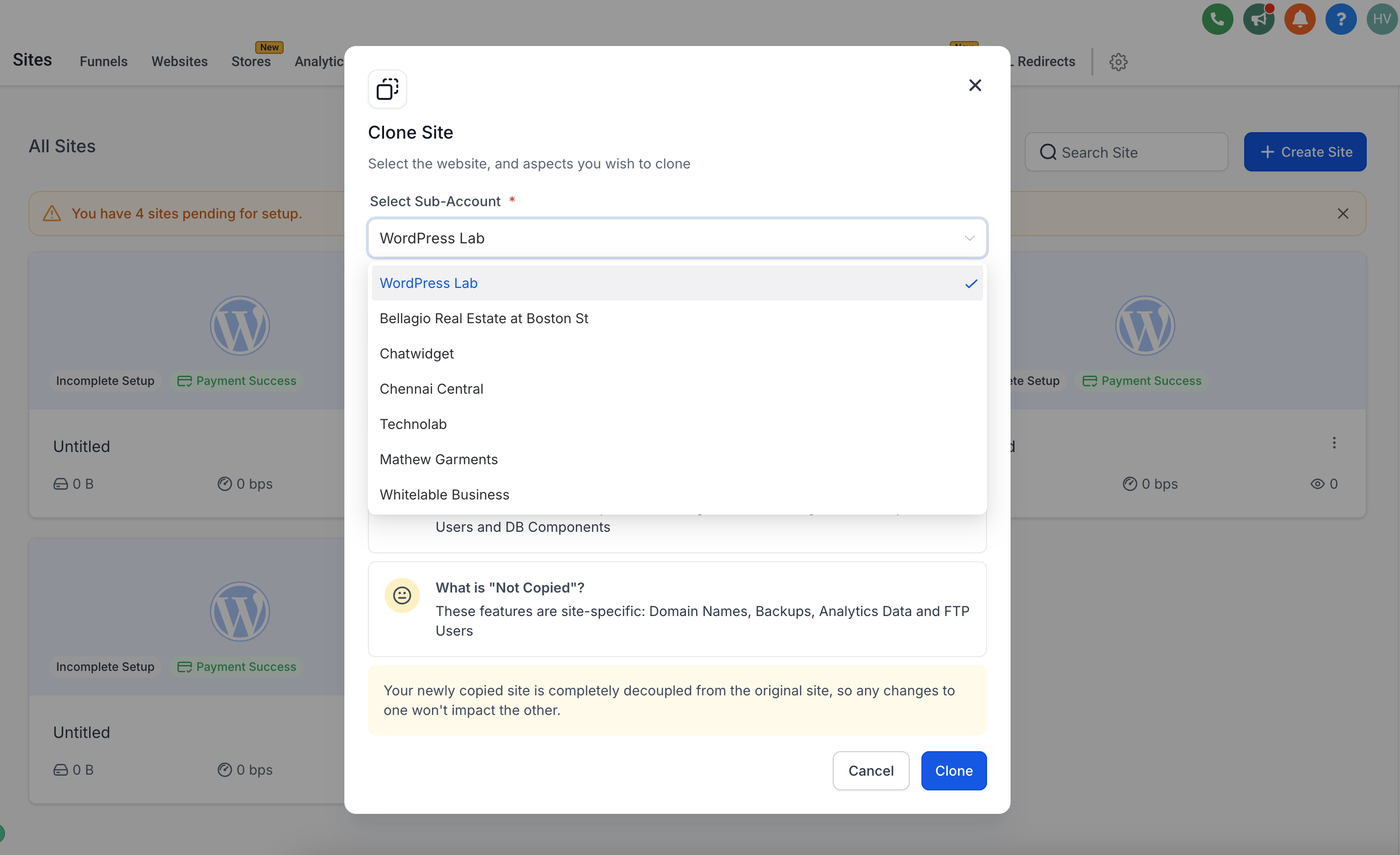The image size is (1400, 855).
Task: Open the megaphone announcements icon
Action: (x=1259, y=18)
